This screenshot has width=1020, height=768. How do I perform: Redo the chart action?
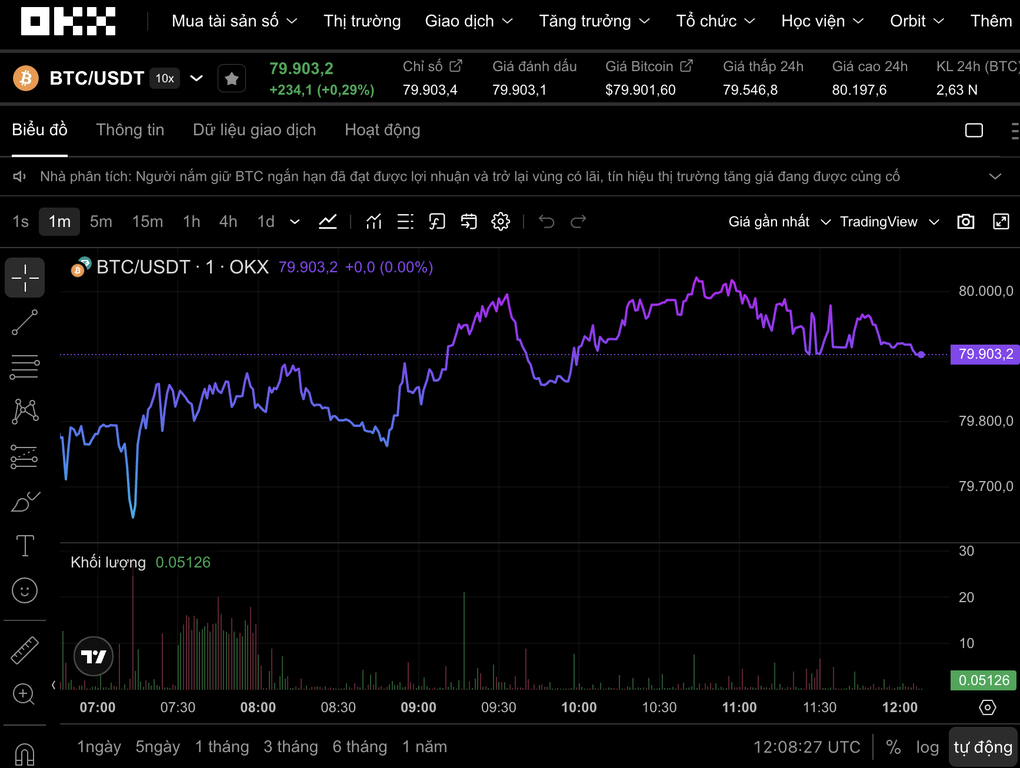(578, 222)
